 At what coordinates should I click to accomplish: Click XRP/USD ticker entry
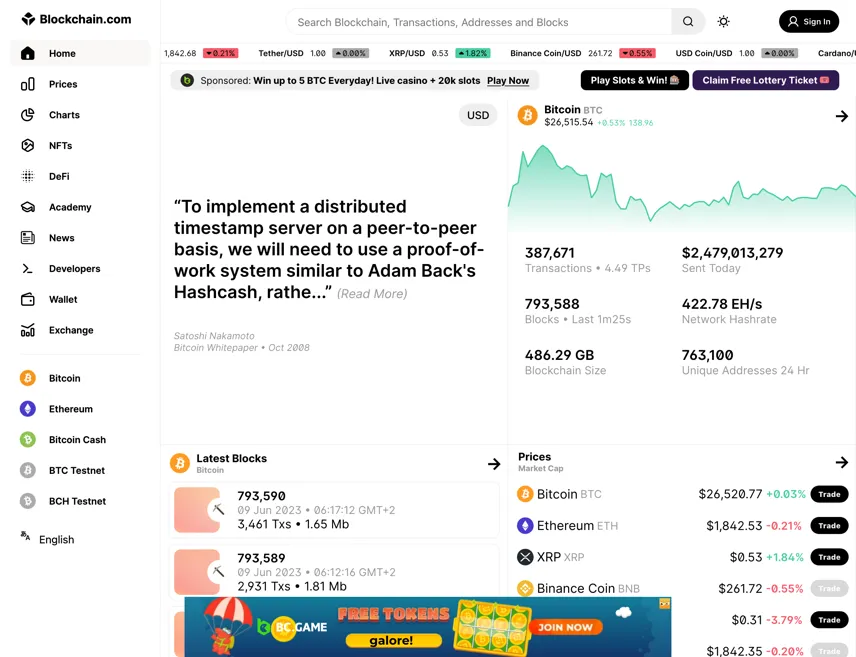[439, 53]
